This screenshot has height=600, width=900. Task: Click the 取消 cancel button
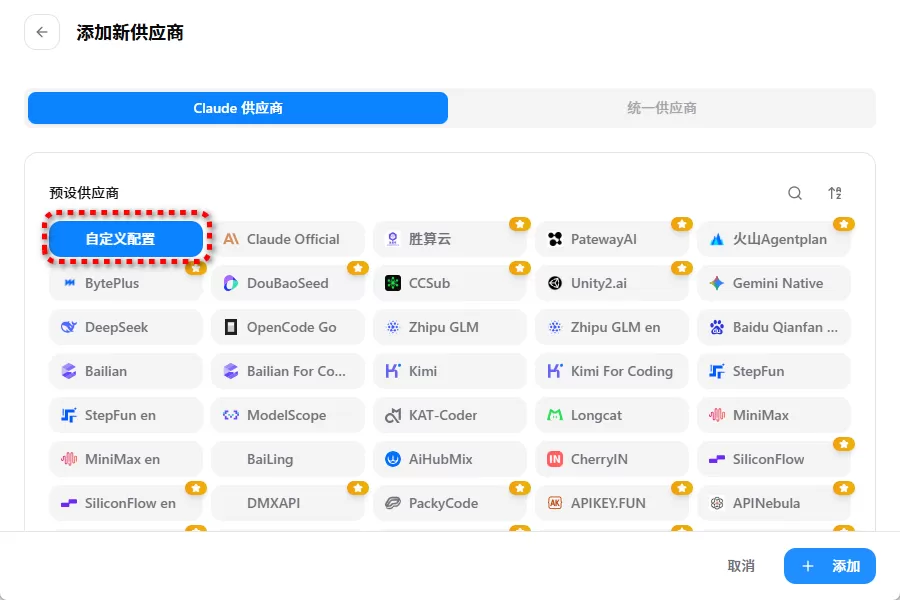pos(741,566)
